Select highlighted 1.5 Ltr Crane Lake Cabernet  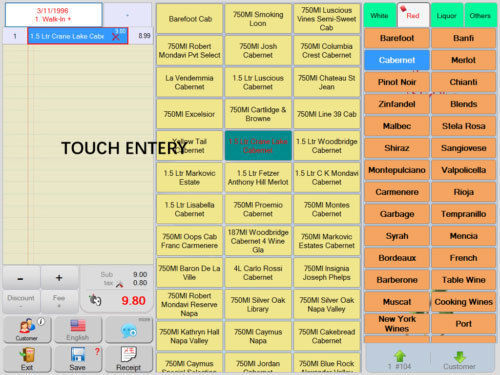pyautogui.click(x=258, y=146)
